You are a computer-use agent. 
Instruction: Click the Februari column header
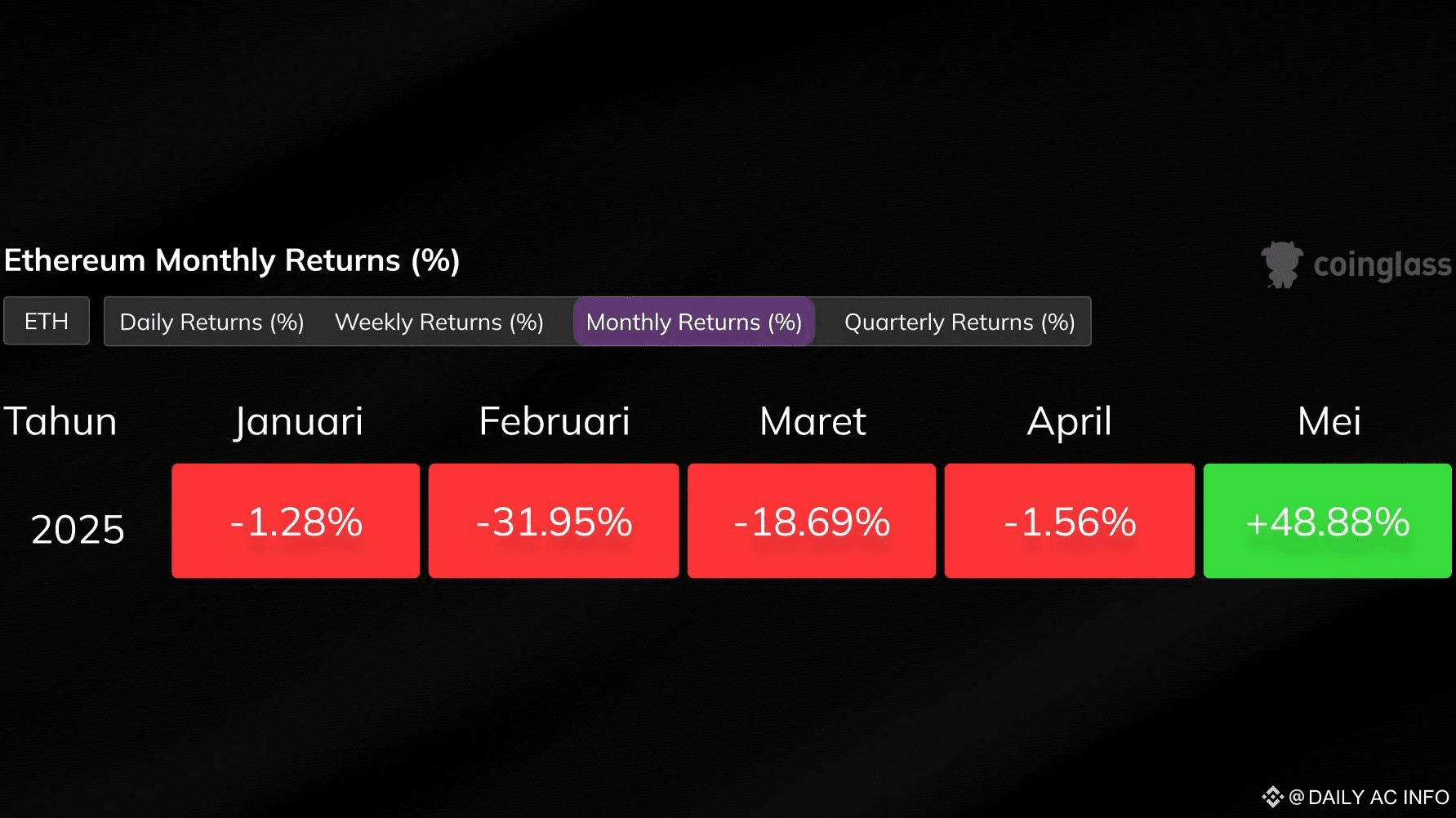point(554,421)
